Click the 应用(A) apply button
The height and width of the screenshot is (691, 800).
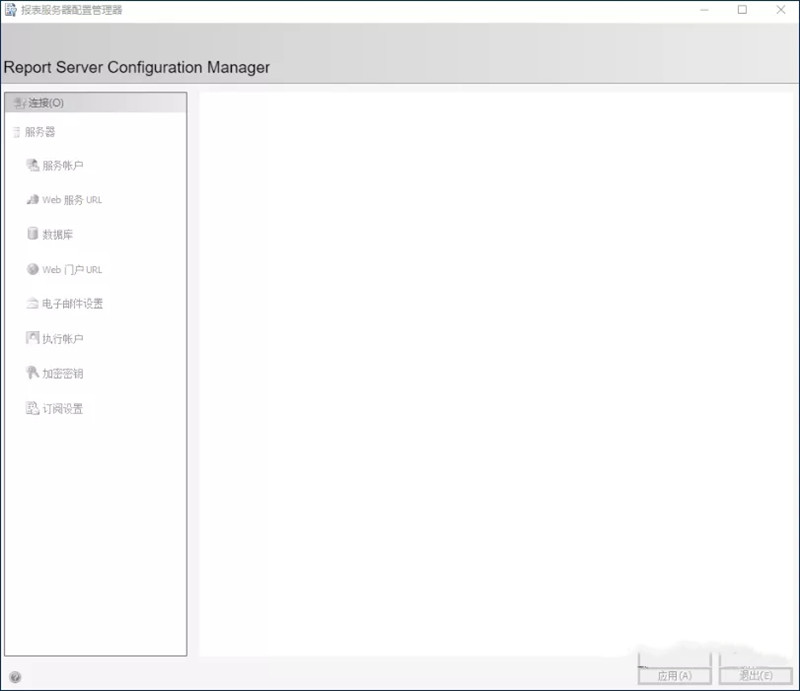674,676
